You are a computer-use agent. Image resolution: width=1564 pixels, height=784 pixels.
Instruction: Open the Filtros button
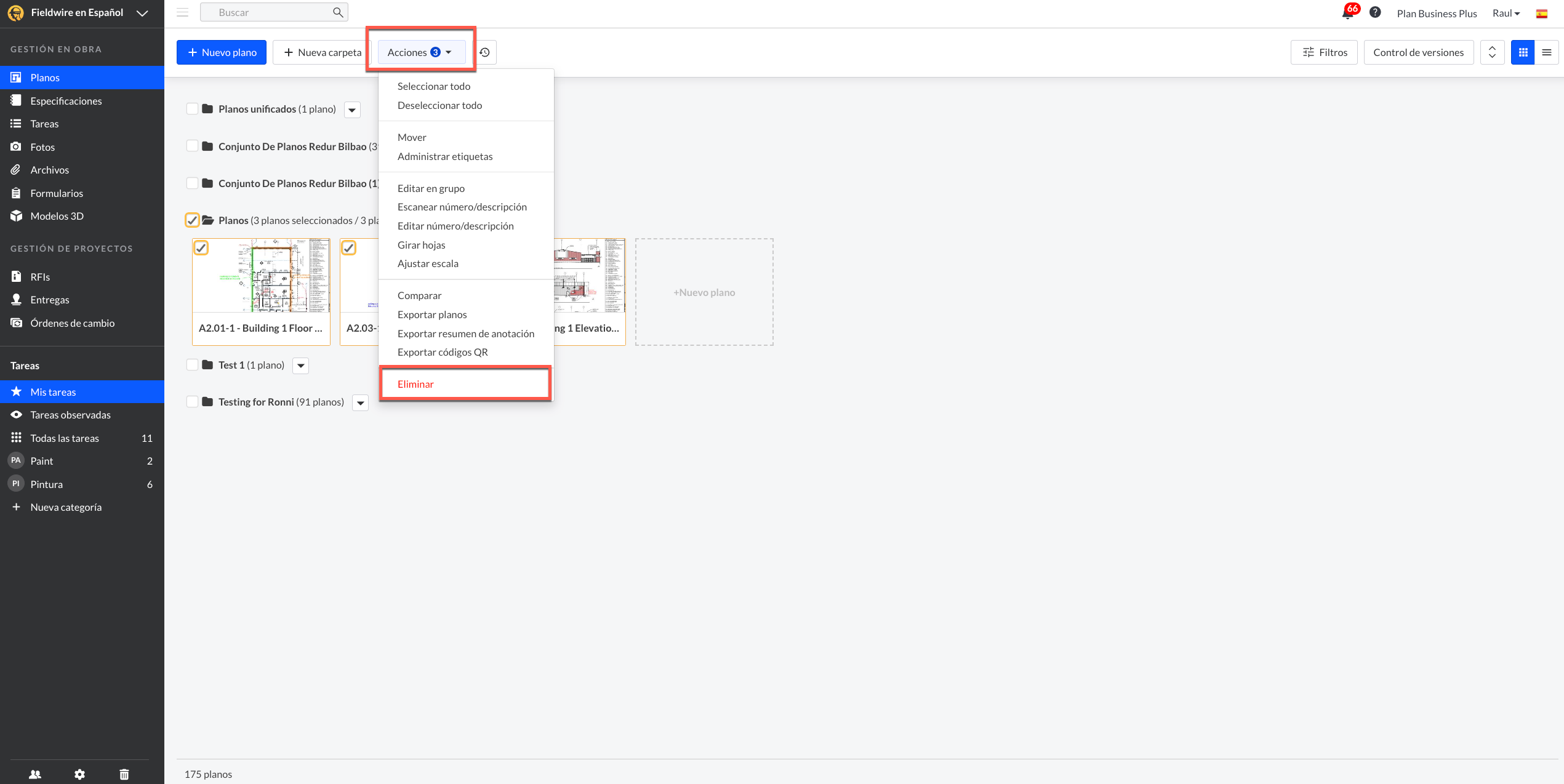(x=1324, y=52)
